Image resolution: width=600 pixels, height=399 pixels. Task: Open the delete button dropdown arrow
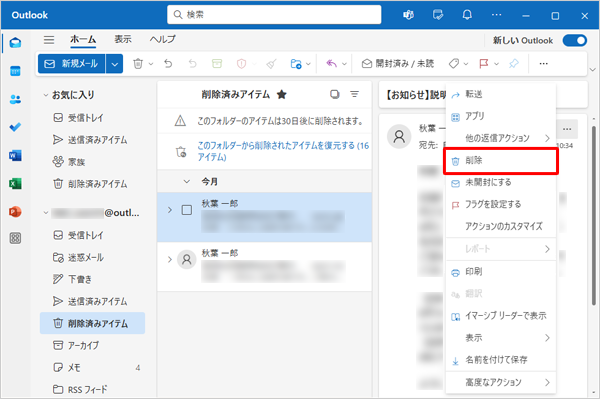(151, 64)
